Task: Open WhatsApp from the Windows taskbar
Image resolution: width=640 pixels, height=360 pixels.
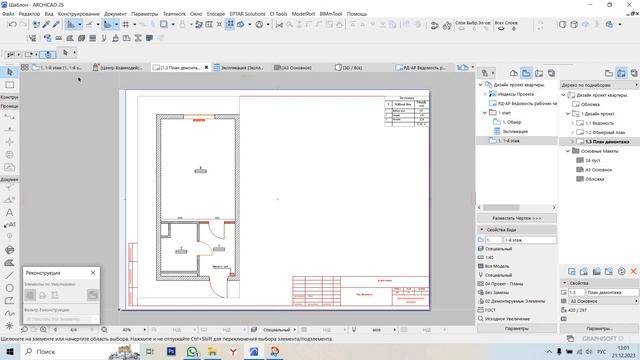Action: coord(192,351)
